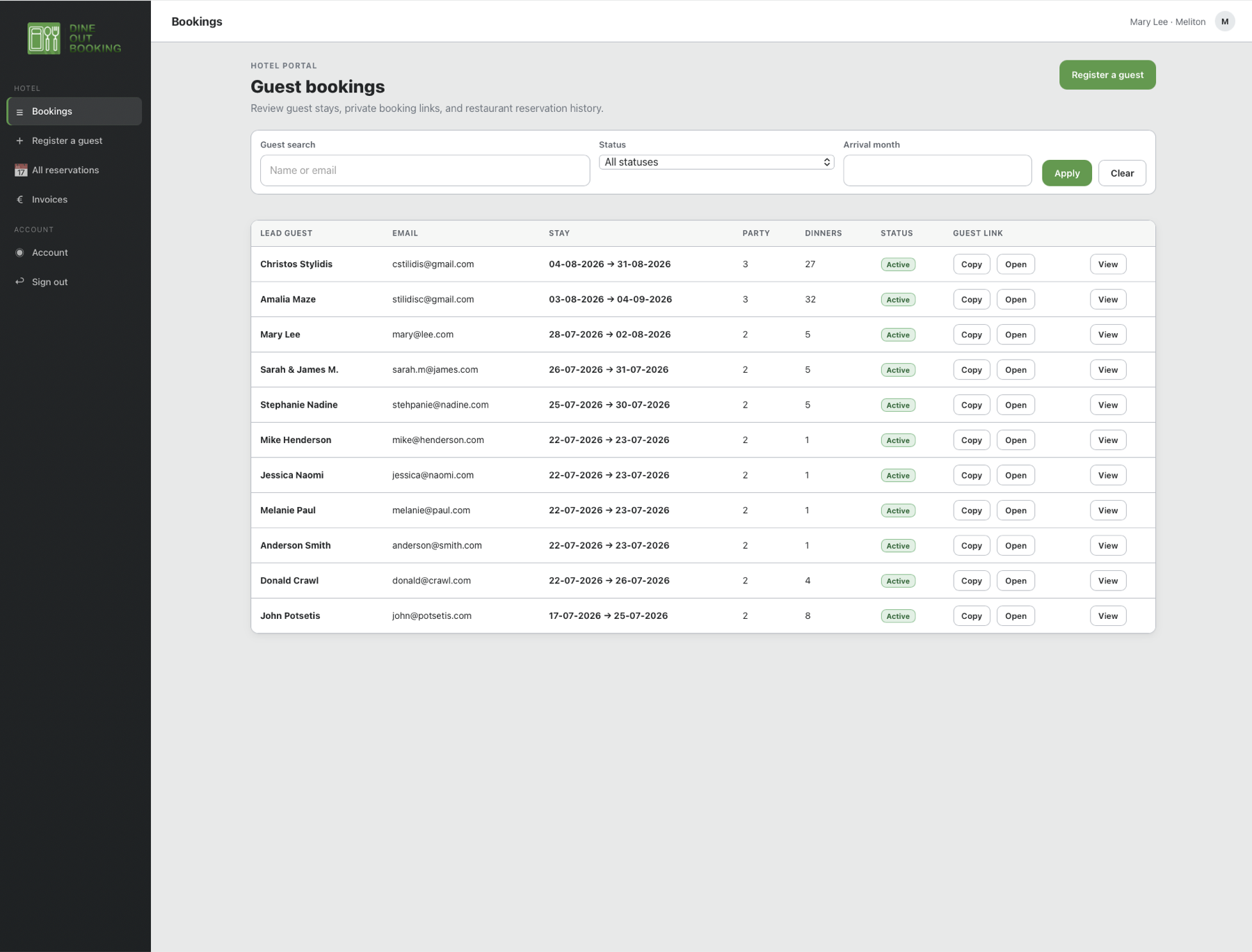Click the euro icon beside Invoices
This screenshot has height=952, width=1252.
(19, 200)
